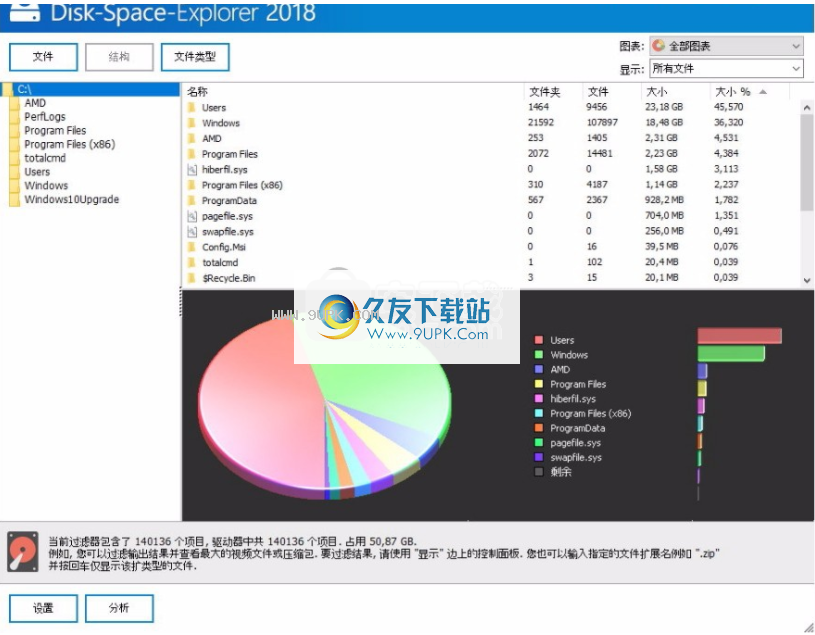Sort by 大小 column header

[656, 92]
